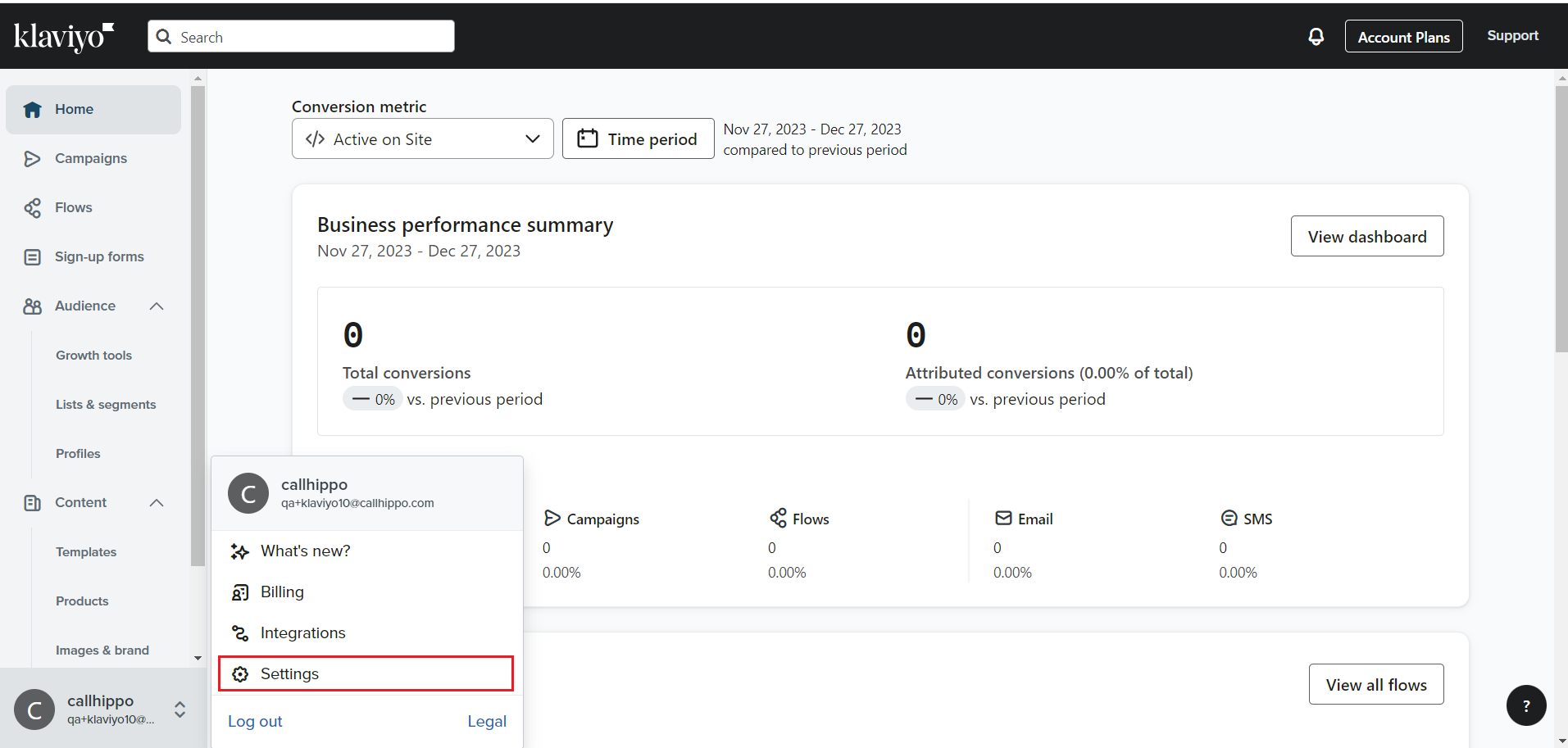Select Billing menu entry
Screen dimensions: 1568x748
coord(366,592)
